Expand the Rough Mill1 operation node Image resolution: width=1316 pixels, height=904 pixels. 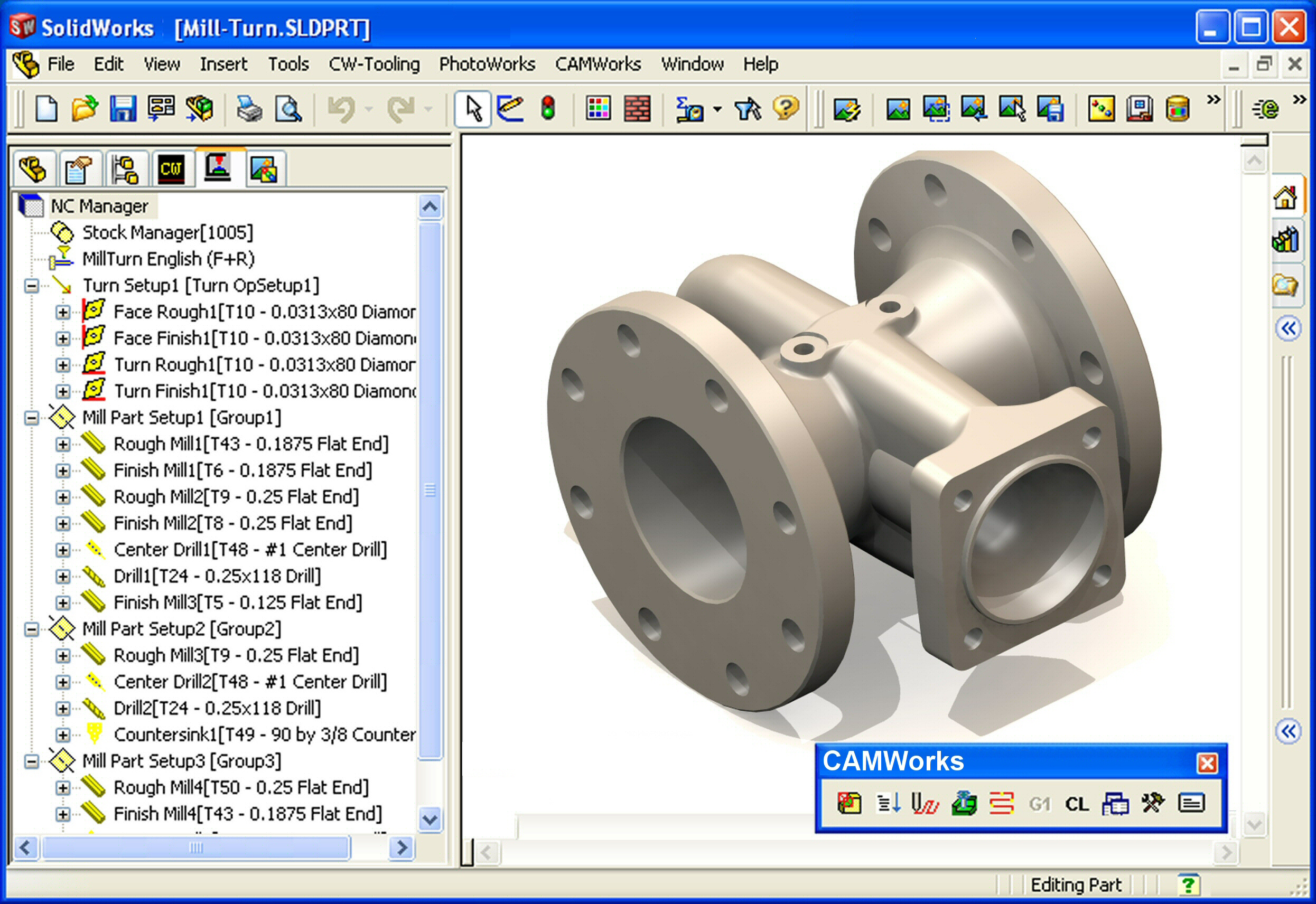pos(63,444)
